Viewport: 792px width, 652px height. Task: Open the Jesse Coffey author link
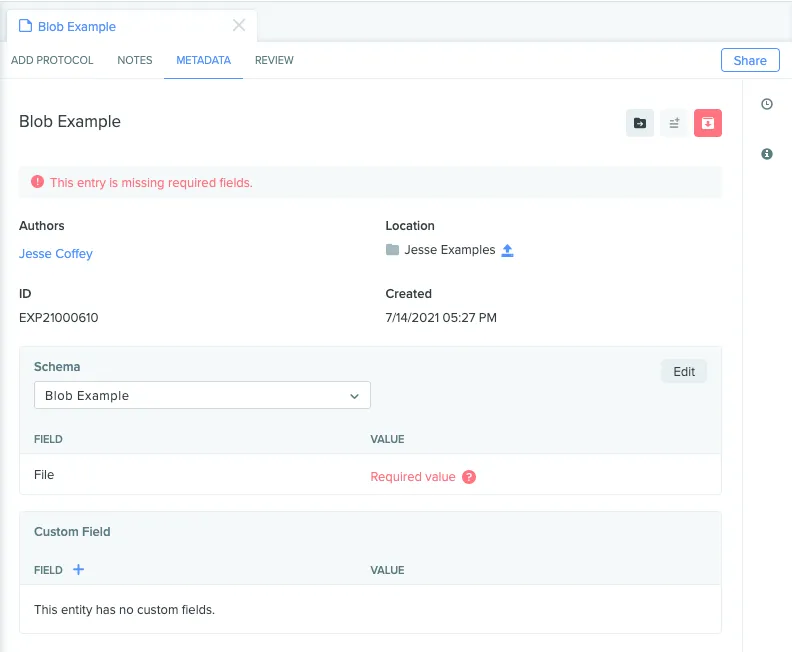coord(56,254)
